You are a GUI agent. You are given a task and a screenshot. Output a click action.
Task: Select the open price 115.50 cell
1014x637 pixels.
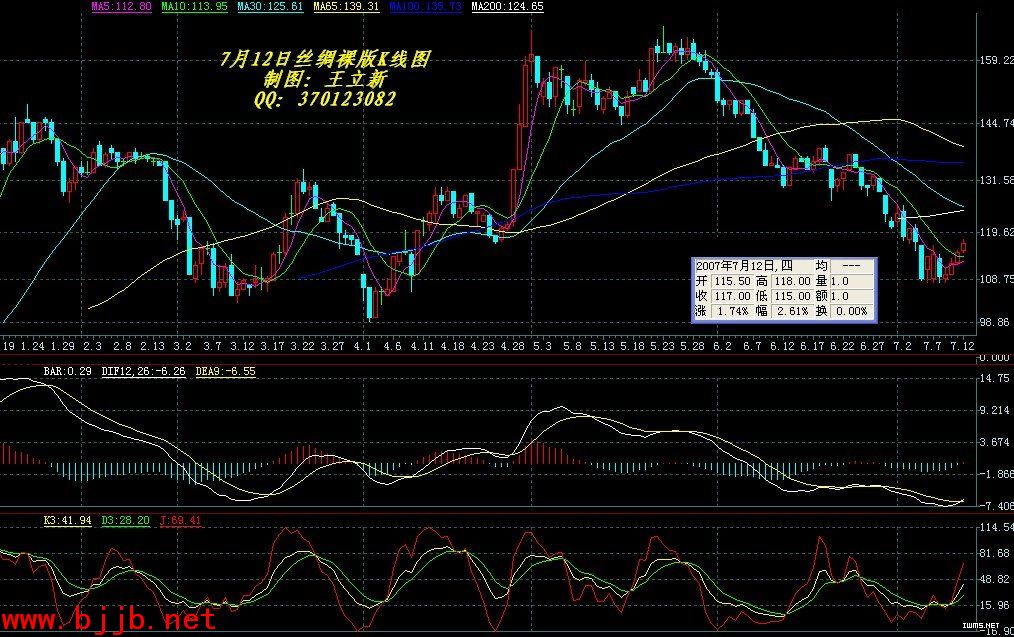click(732, 281)
